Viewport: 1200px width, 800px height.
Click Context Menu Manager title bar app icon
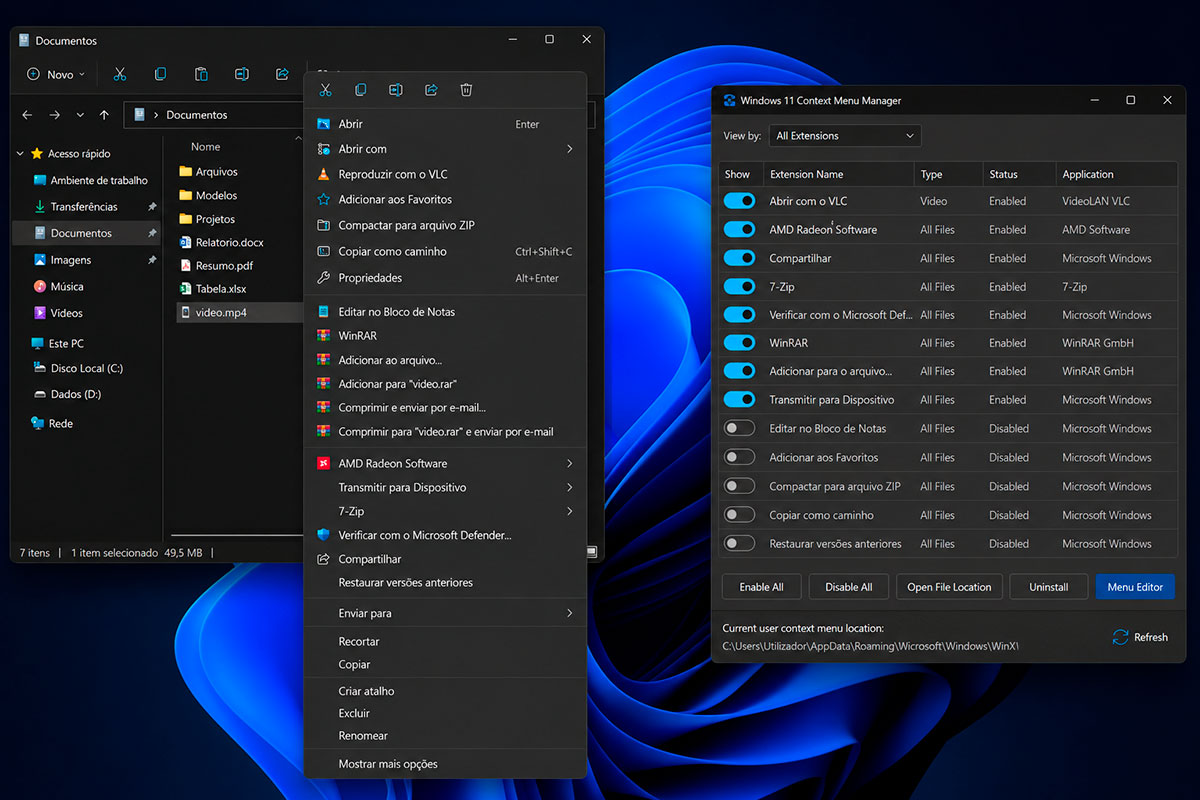[730, 100]
